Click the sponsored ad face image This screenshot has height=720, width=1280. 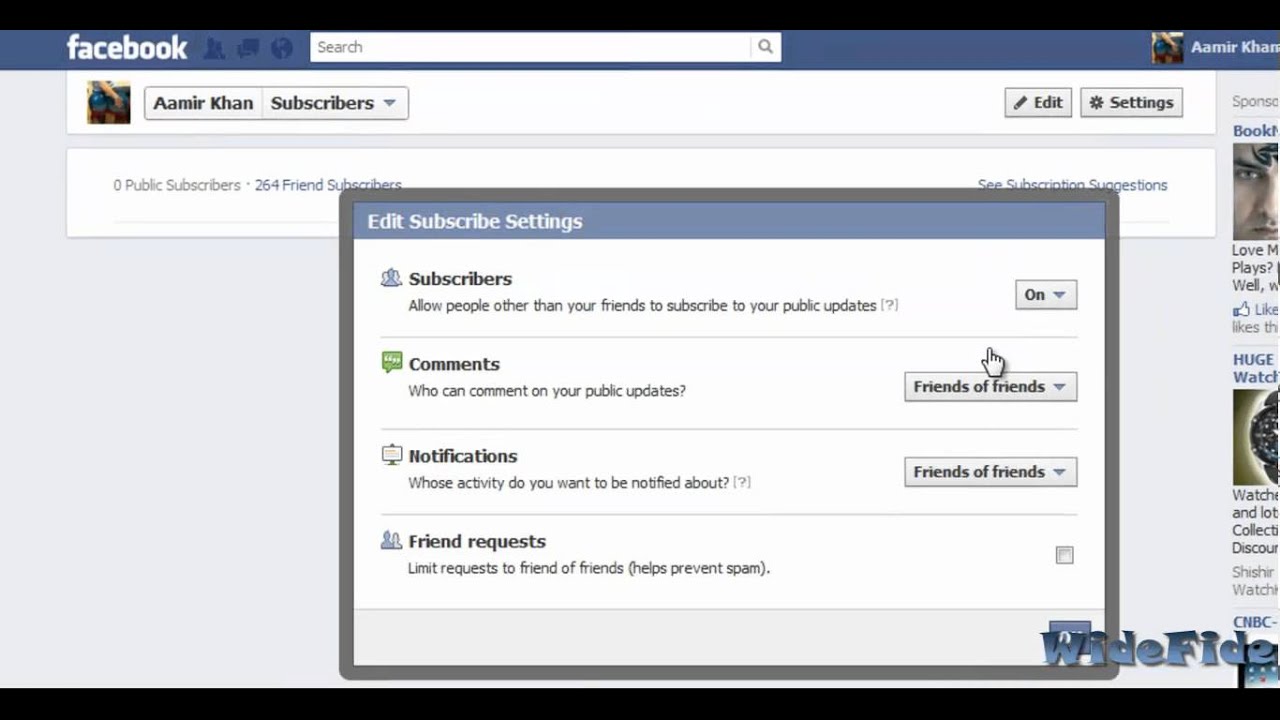click(1256, 192)
